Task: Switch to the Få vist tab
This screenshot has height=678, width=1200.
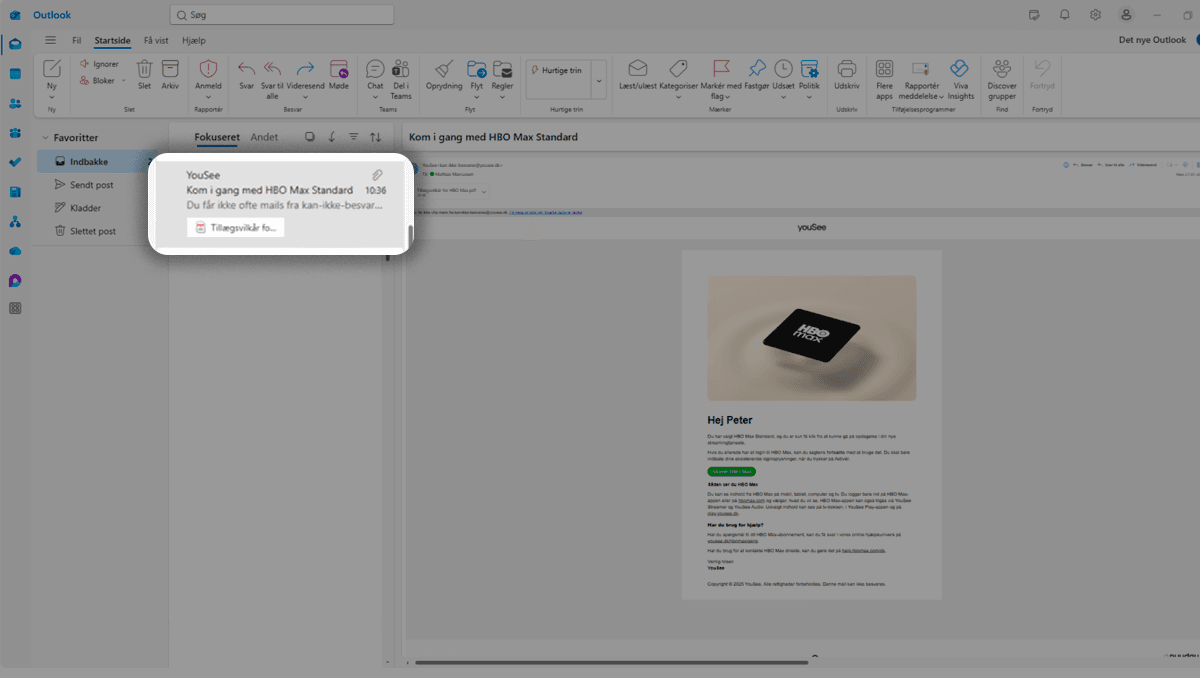Action: click(156, 40)
